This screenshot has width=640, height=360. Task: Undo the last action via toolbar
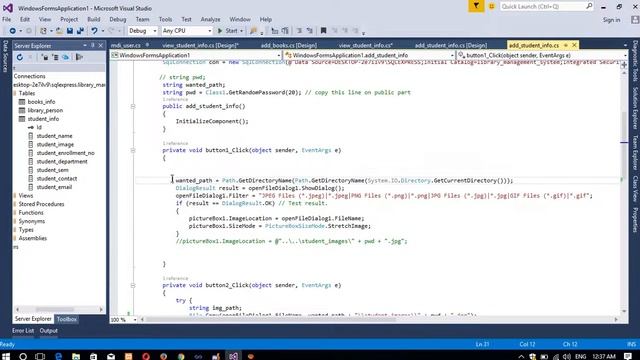coord(94,31)
